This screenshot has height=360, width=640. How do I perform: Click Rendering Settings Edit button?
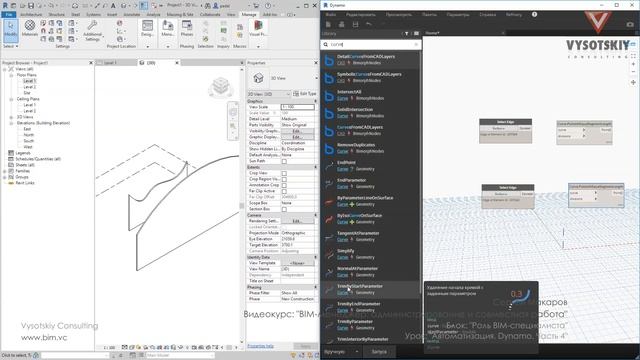(297, 221)
